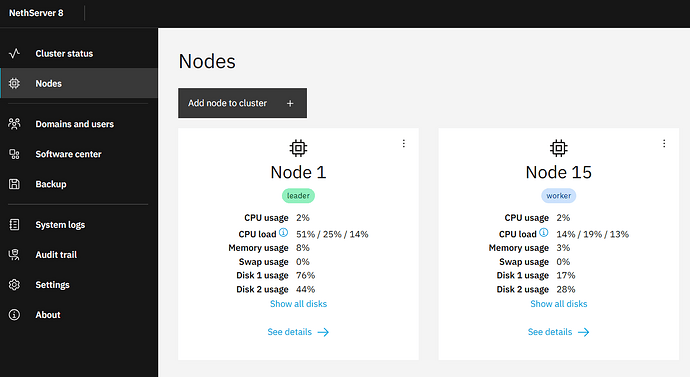Click the leader badge on Node 1
This screenshot has width=690, height=377.
click(298, 196)
